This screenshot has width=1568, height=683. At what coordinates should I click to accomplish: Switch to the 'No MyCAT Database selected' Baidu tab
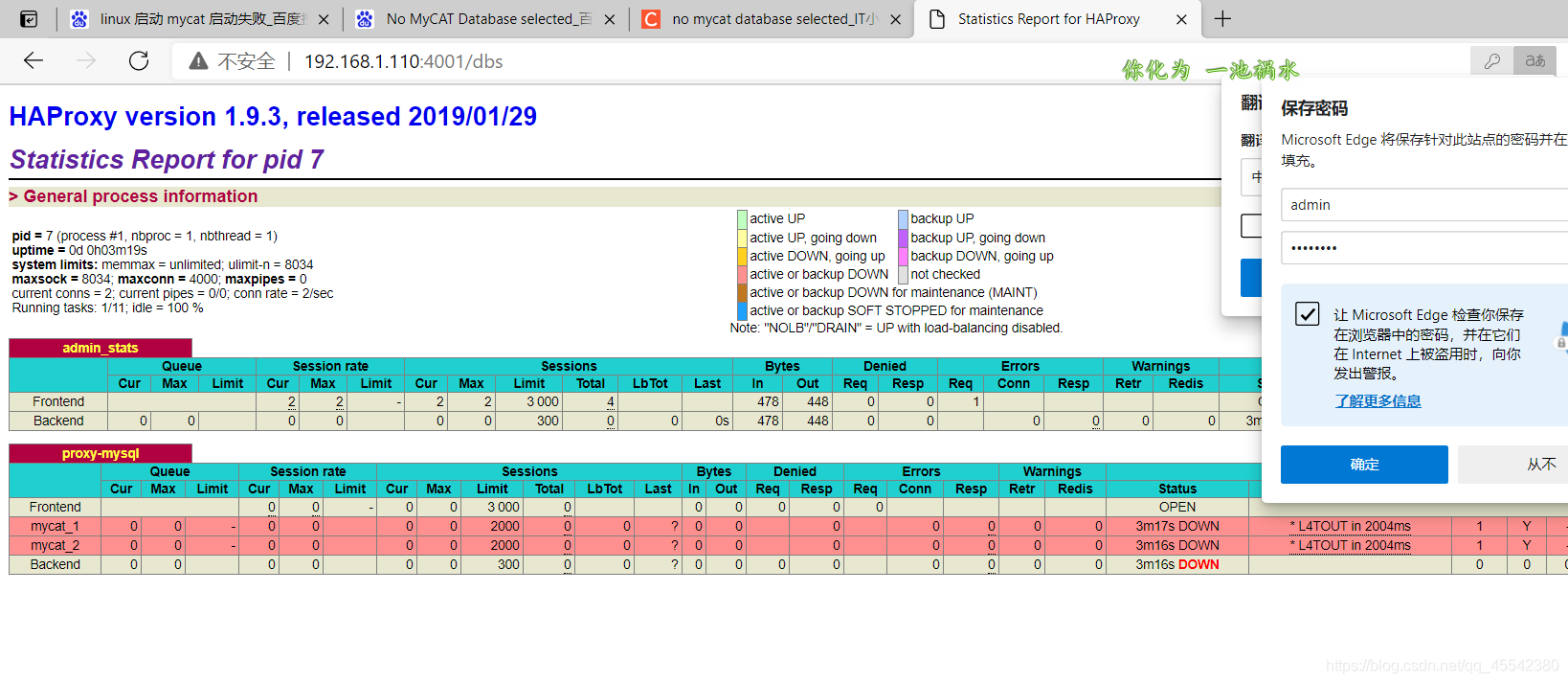(x=486, y=19)
